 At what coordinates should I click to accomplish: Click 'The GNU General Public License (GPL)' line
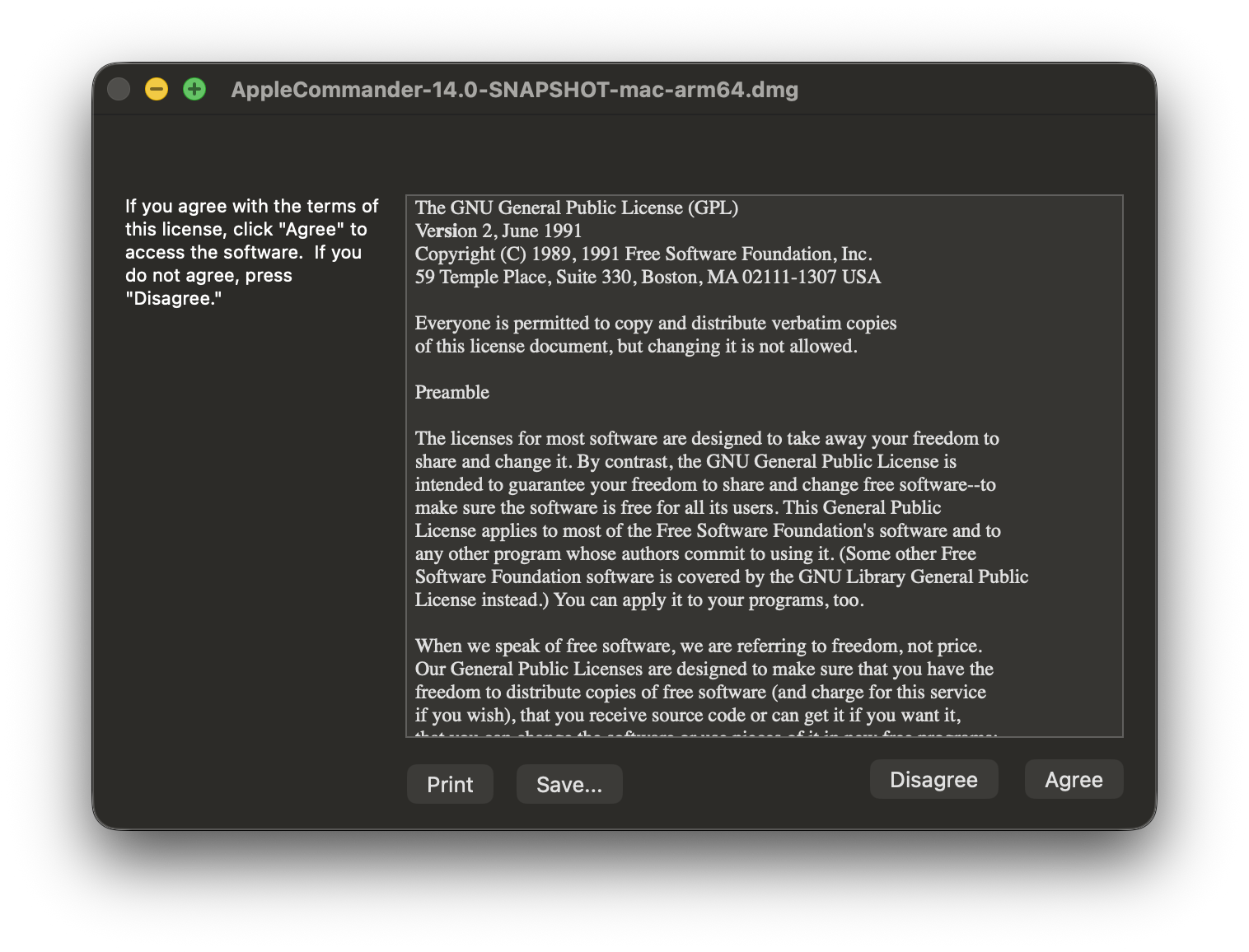pos(577,208)
